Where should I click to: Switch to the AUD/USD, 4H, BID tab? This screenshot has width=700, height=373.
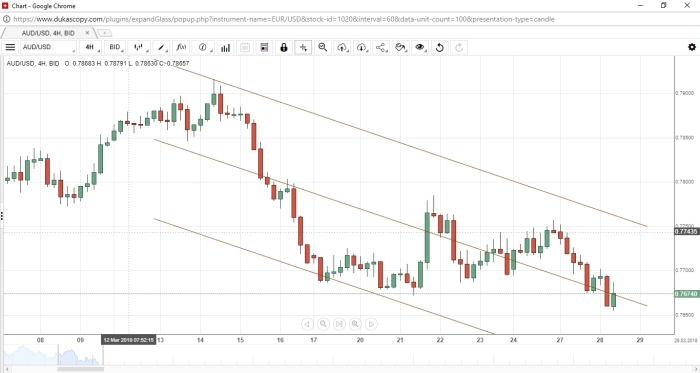pos(48,33)
